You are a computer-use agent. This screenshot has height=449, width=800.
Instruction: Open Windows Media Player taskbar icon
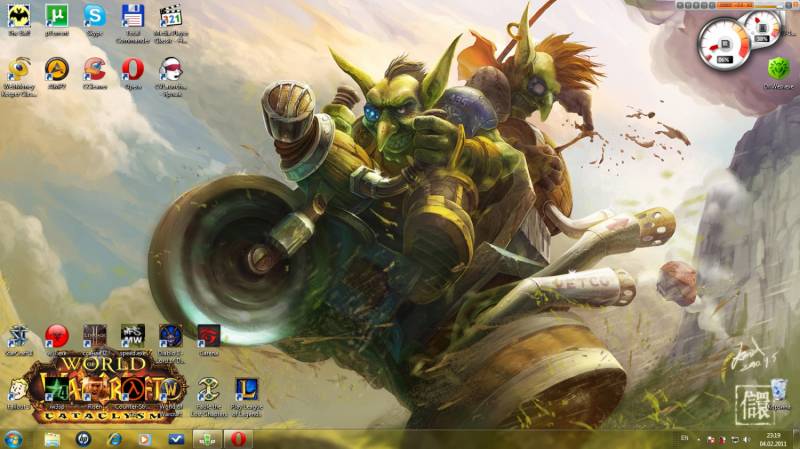coord(145,439)
